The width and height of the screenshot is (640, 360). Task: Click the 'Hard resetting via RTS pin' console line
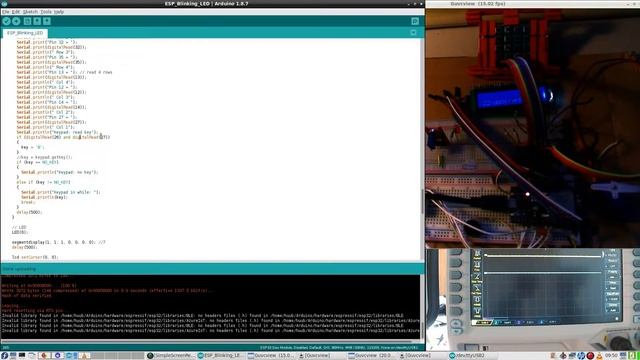33,311
